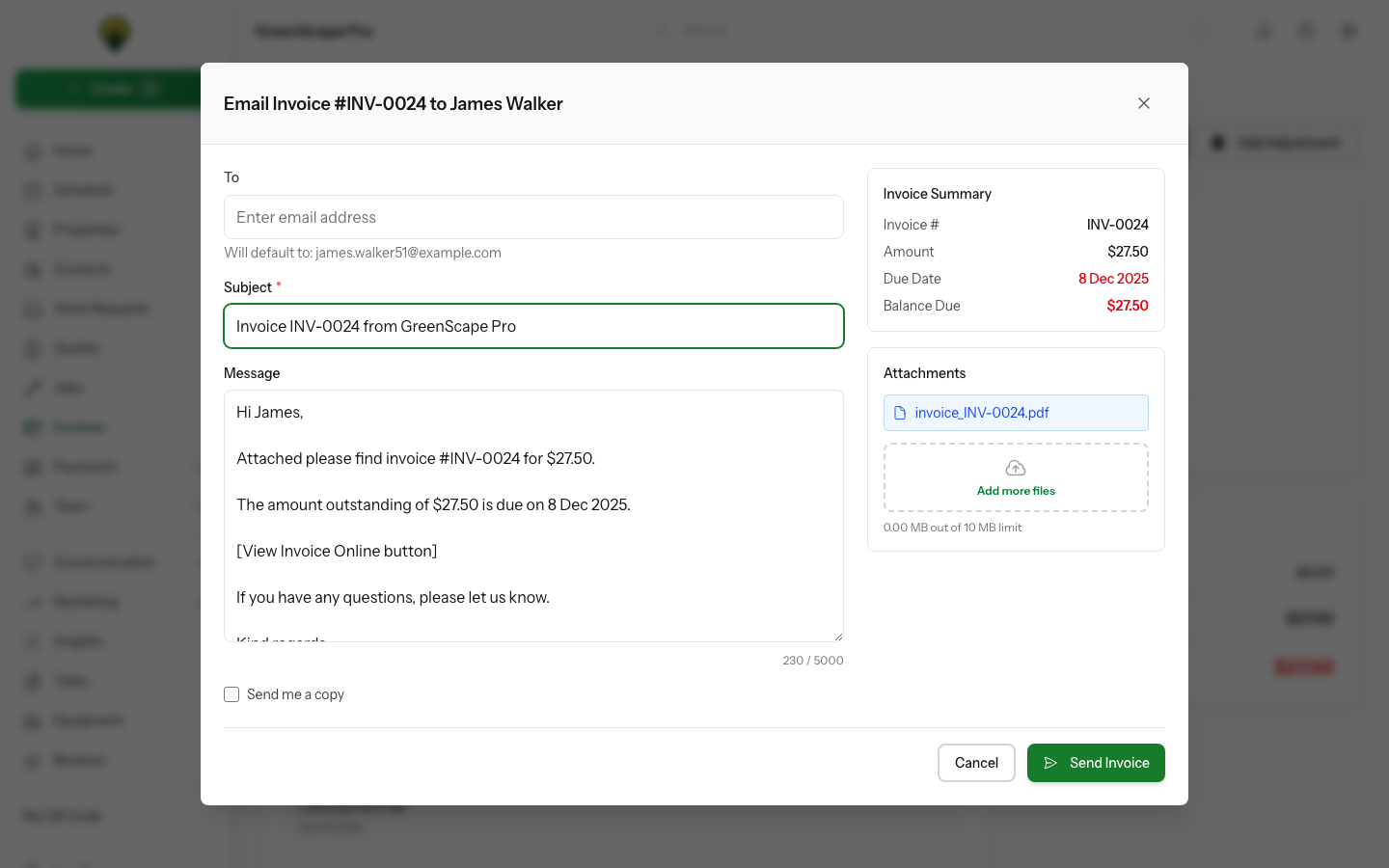Image resolution: width=1389 pixels, height=868 pixels.
Task: Open the Invoices icon in the sidebar
Action: click(32, 427)
